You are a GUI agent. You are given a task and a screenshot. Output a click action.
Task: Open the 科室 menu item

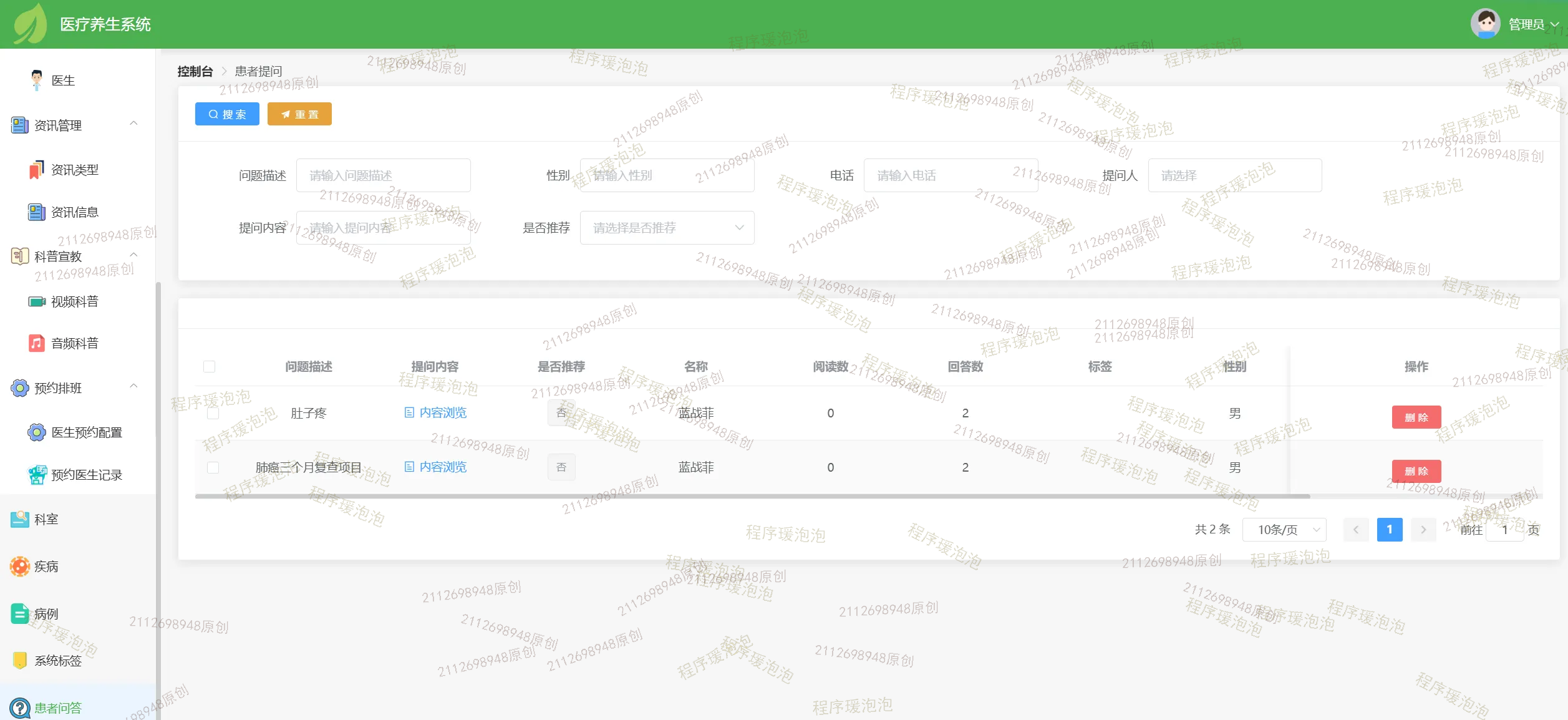(46, 519)
